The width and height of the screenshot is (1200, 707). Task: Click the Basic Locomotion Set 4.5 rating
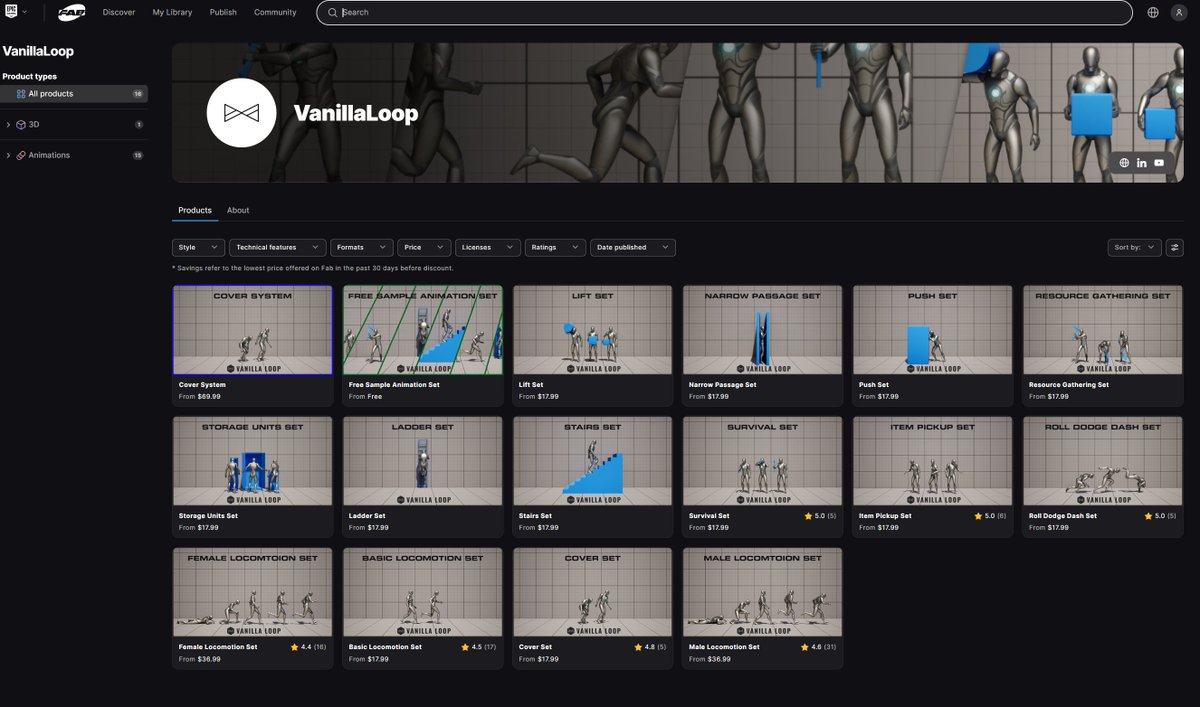pyautogui.click(x=478, y=647)
